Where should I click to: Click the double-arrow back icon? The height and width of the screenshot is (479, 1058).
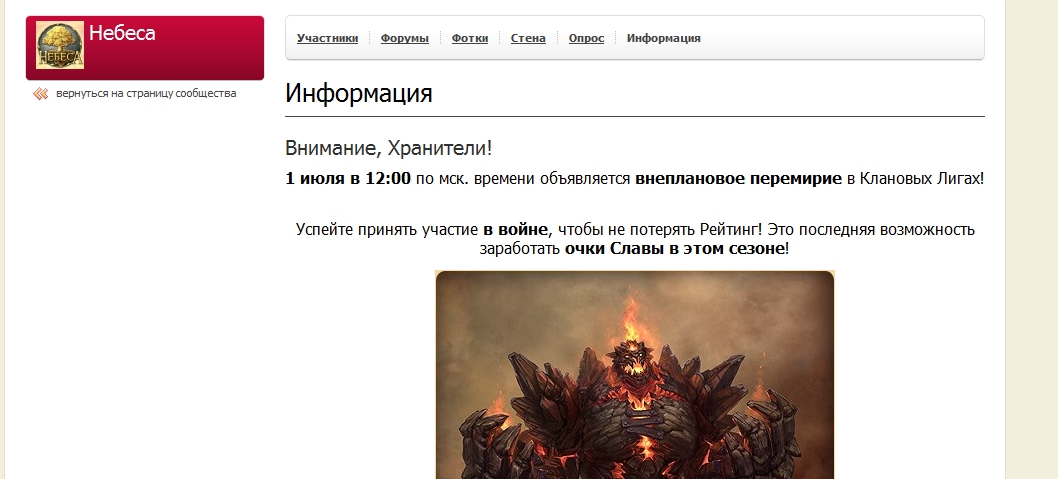point(40,94)
